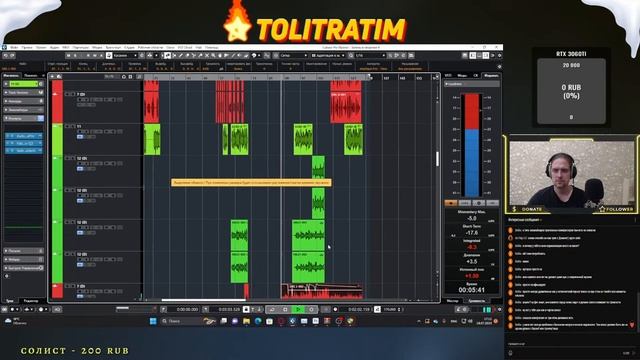Image resolution: width=640 pixels, height=360 pixels.
Task: Switch to the VSTi tab in right zone
Action: click(x=448, y=76)
